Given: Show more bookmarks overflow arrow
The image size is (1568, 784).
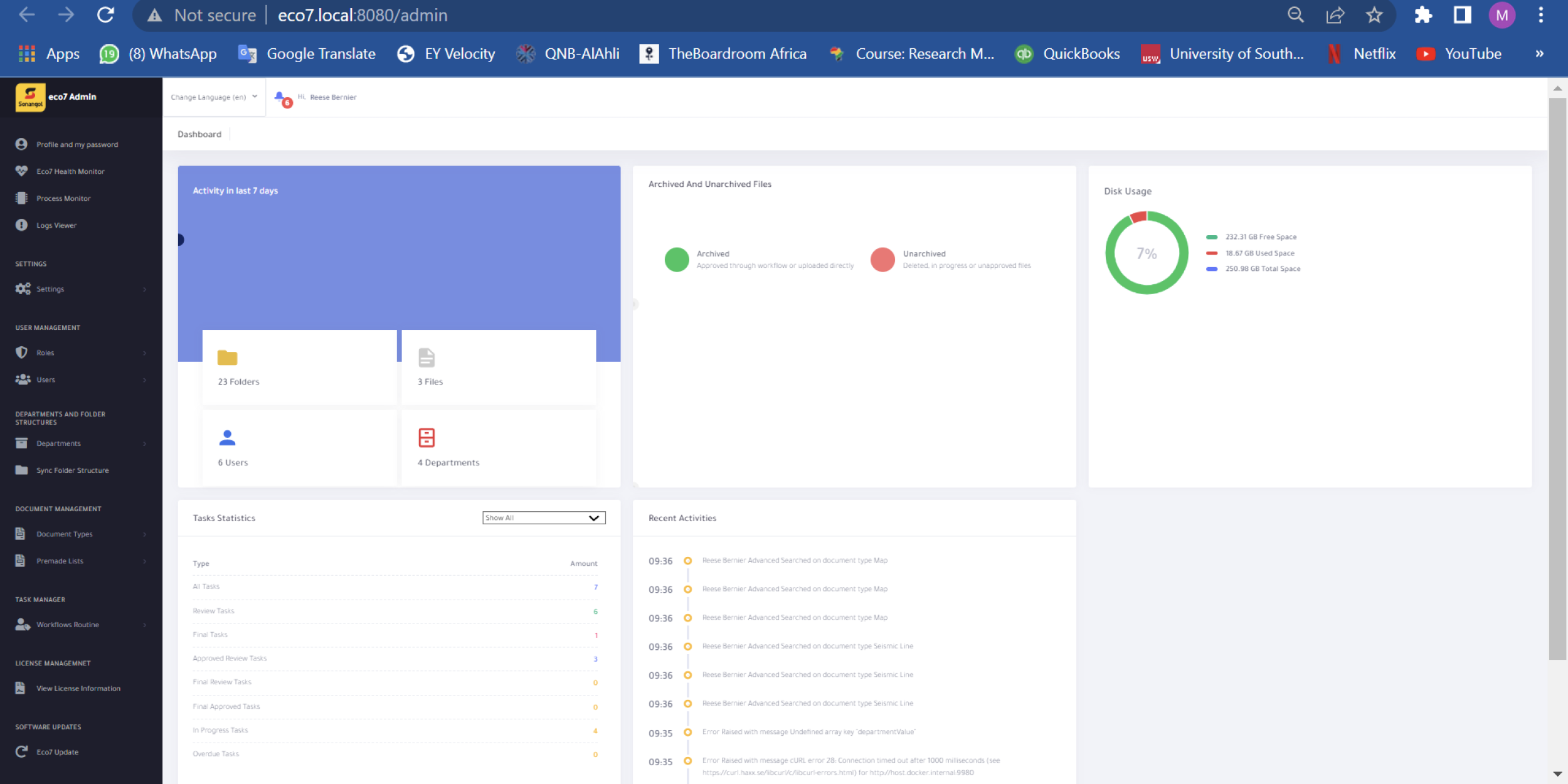Looking at the screenshot, I should [1539, 54].
